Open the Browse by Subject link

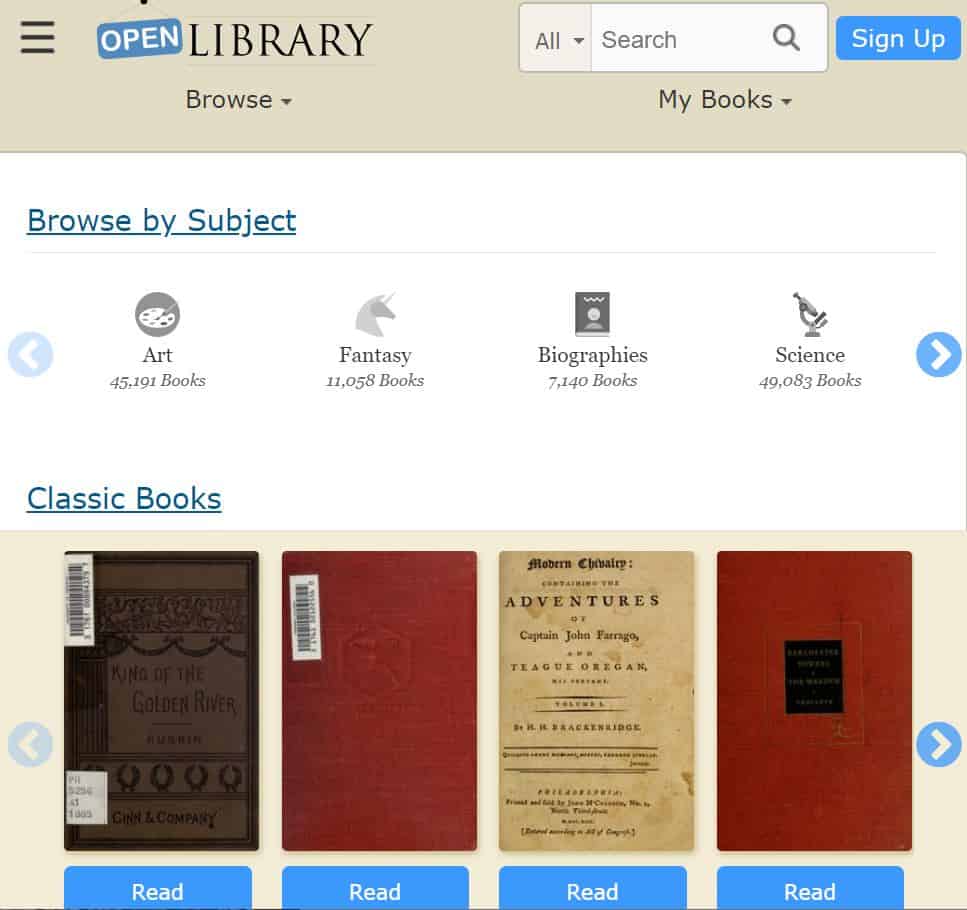coord(162,221)
